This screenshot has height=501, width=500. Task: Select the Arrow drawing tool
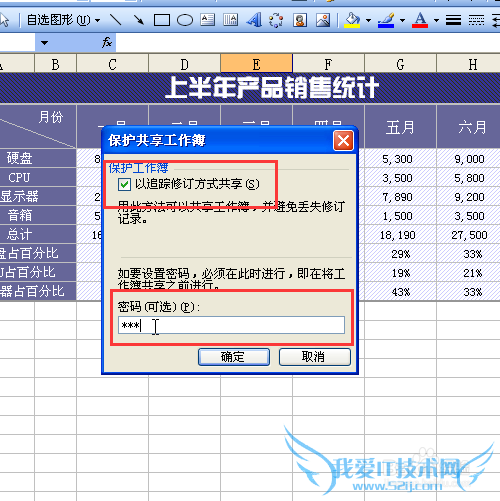tap(138, 20)
